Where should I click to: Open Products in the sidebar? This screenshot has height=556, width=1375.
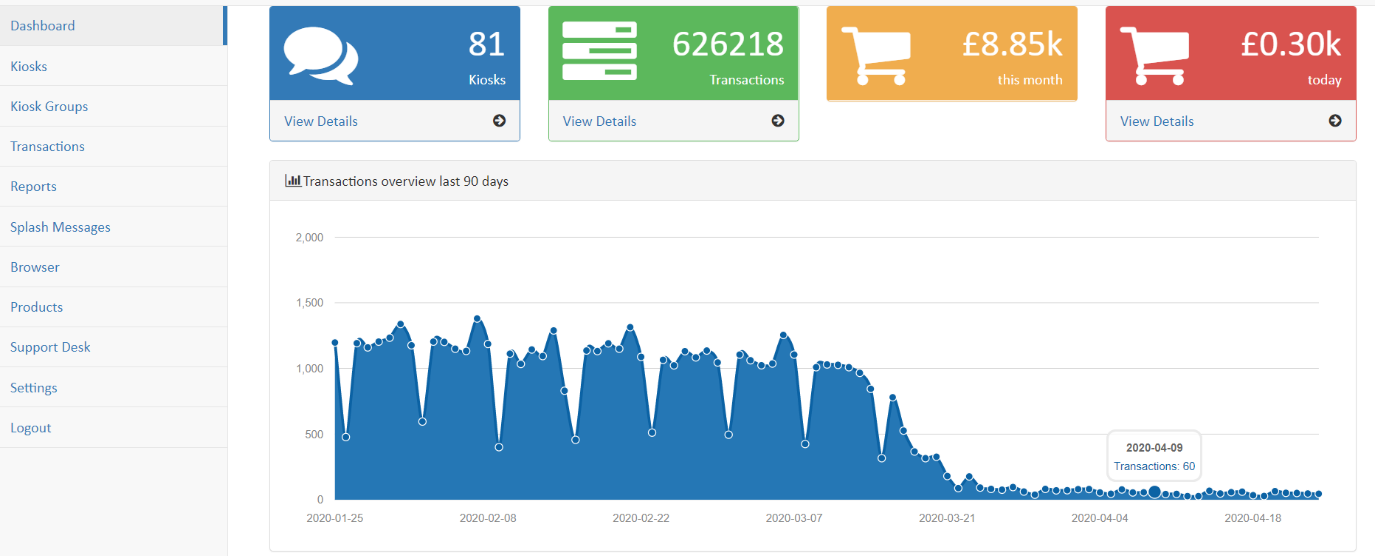pos(113,307)
